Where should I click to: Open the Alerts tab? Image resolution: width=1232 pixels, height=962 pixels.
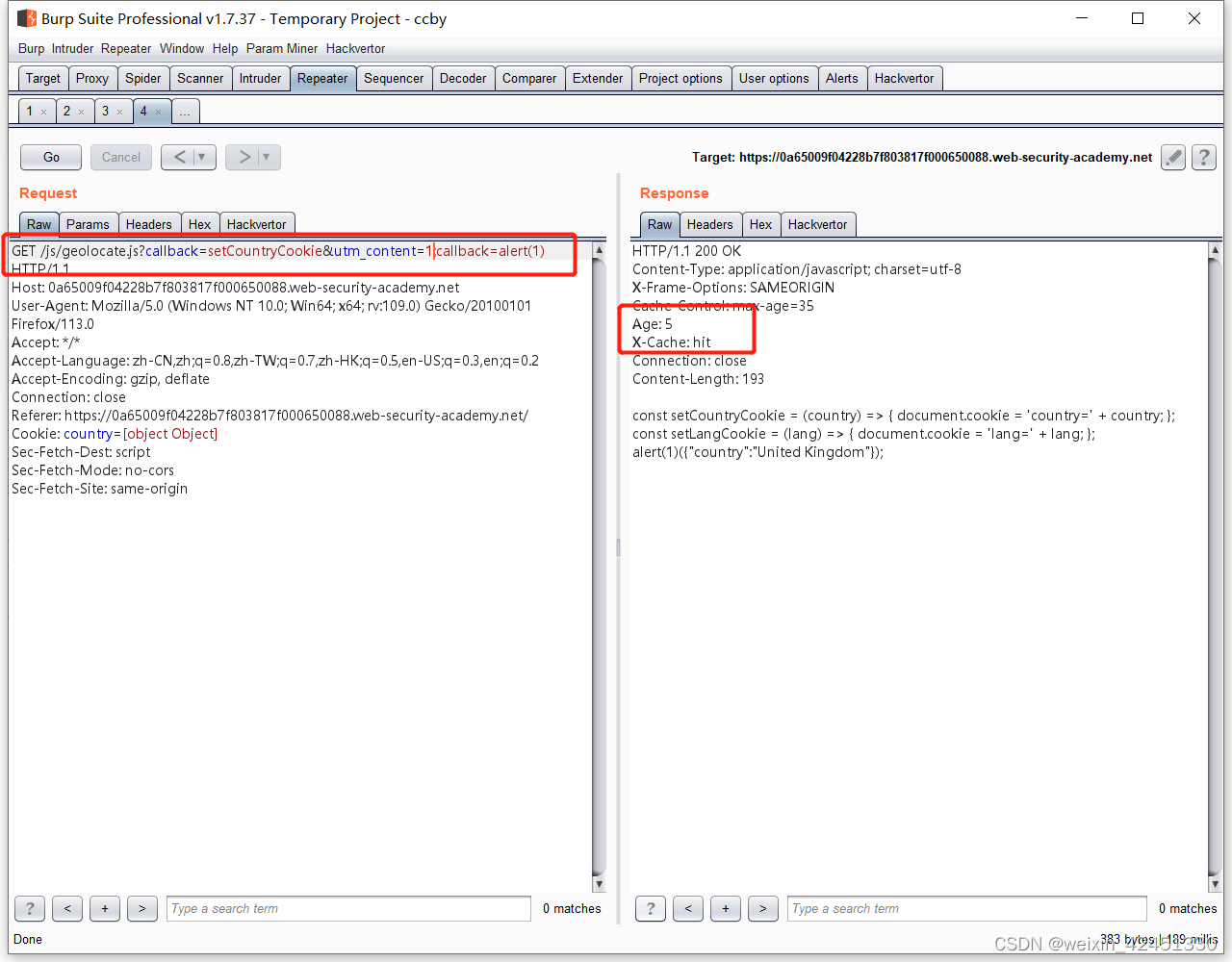(x=841, y=78)
